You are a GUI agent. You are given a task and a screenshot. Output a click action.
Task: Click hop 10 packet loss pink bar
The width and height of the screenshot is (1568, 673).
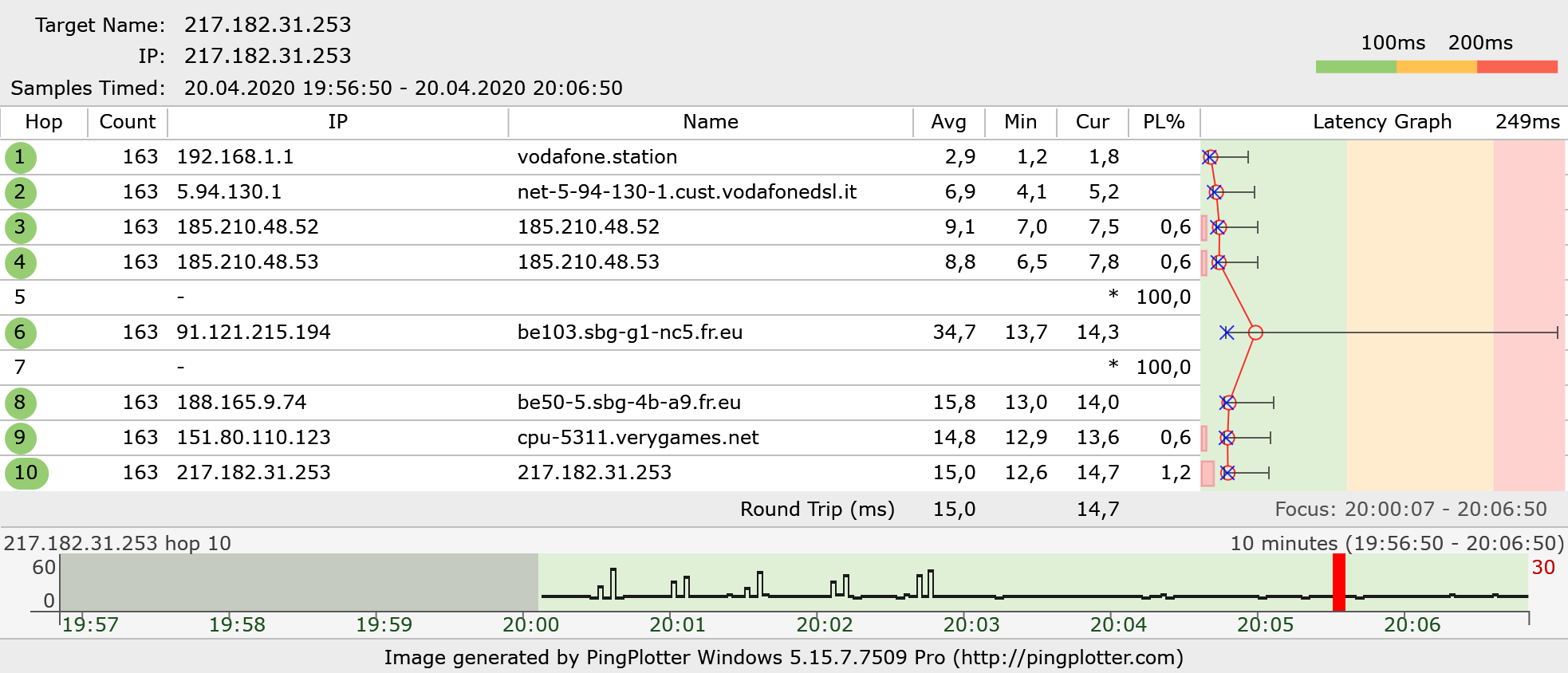click(x=1208, y=473)
